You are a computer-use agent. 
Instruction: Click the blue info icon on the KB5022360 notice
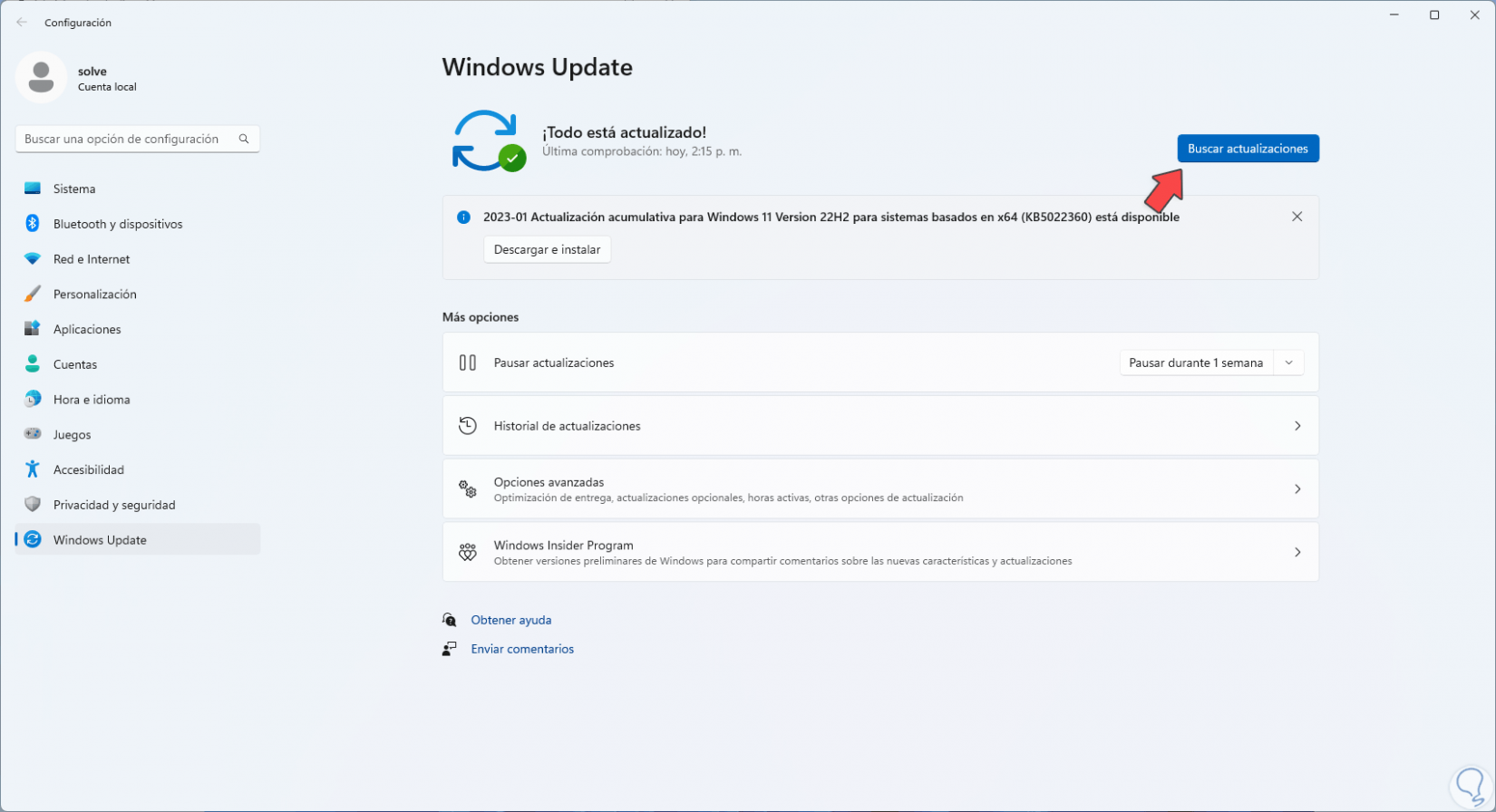click(463, 217)
